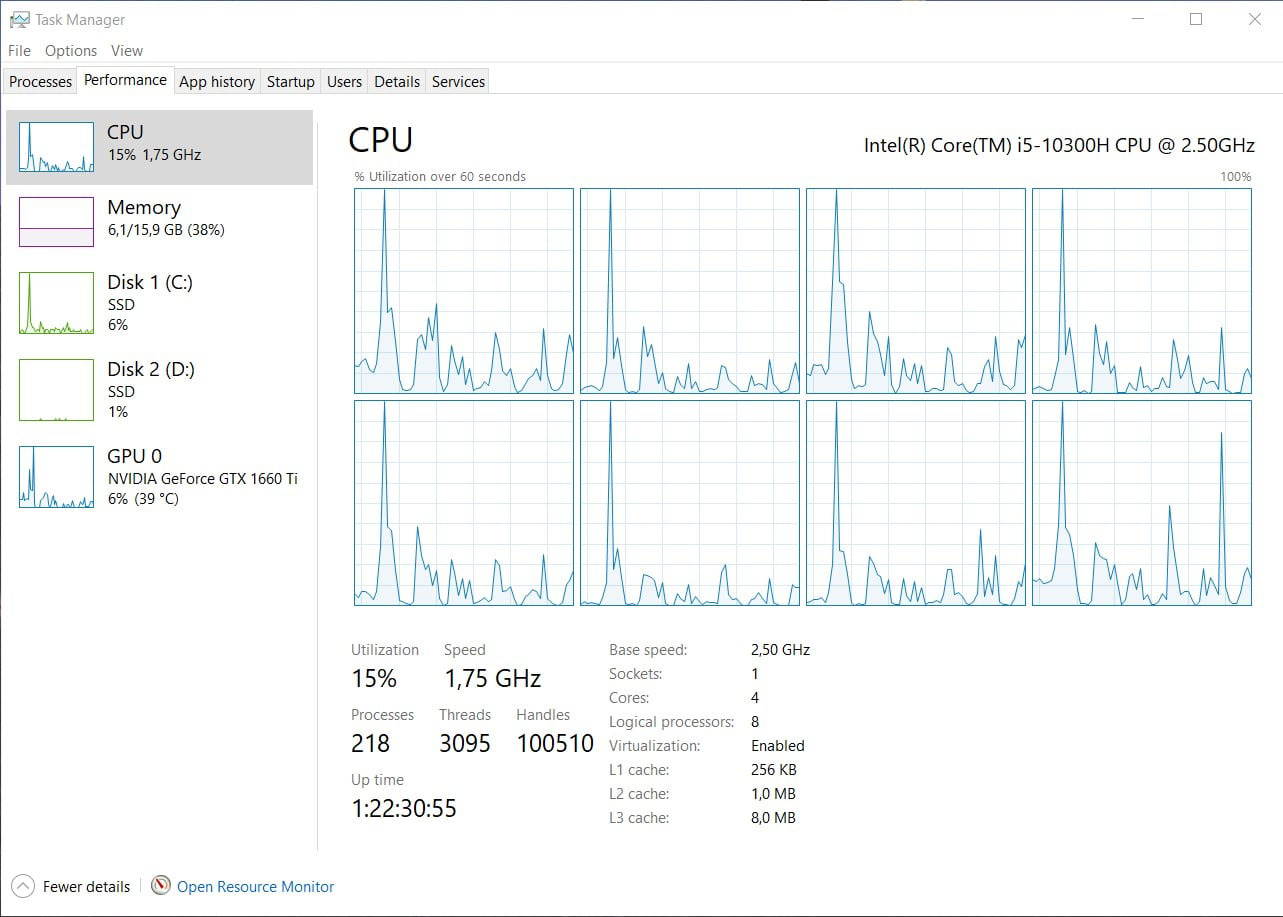Click the Task Manager title bar icon
The image size is (1283, 917).
click(19, 19)
